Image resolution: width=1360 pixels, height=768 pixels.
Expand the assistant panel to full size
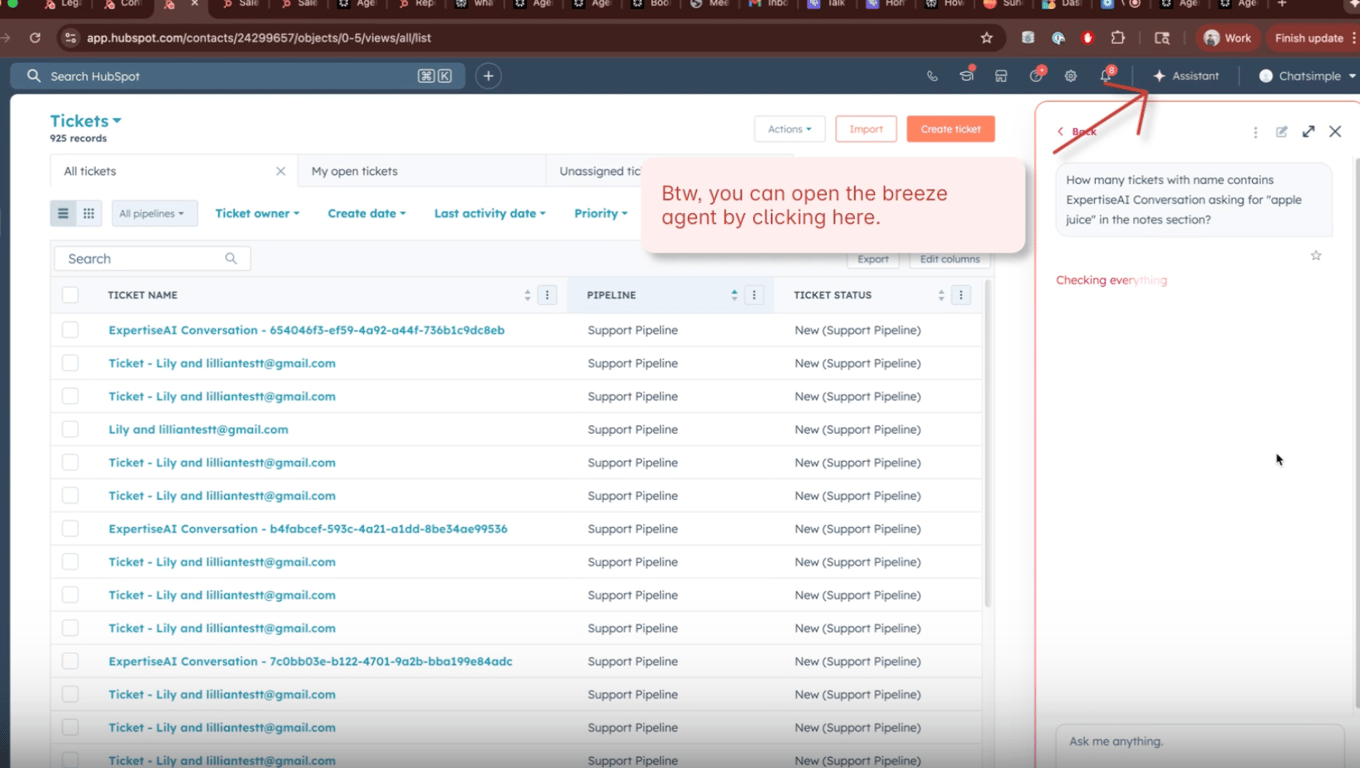coord(1308,131)
